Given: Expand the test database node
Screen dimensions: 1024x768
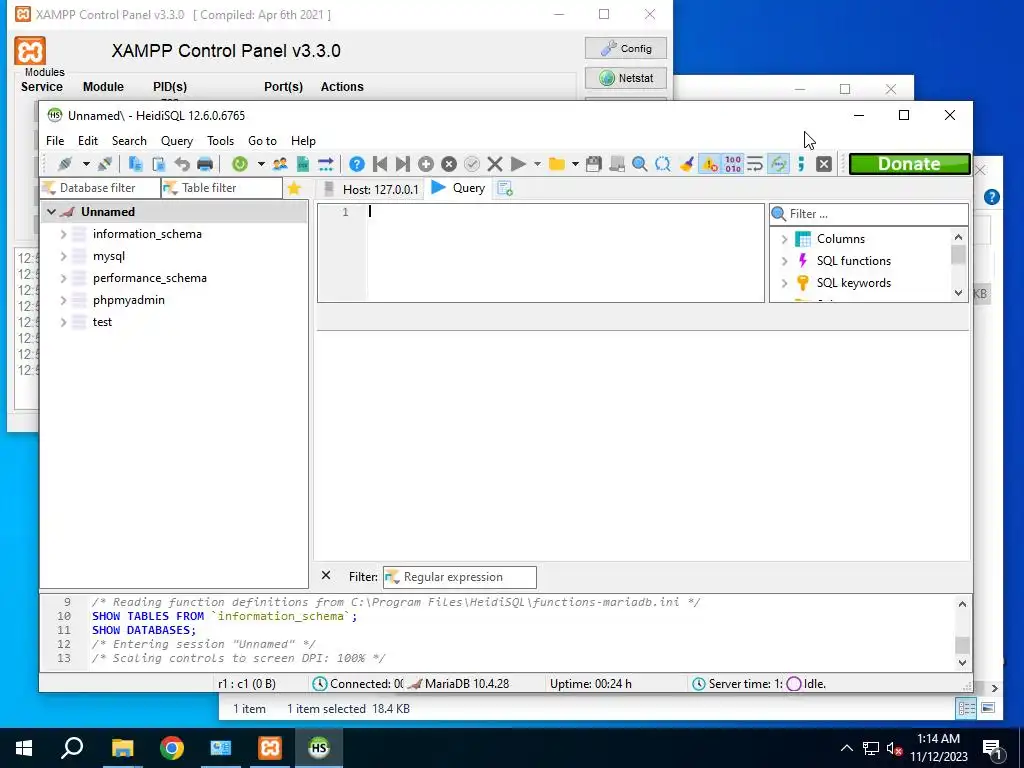Looking at the screenshot, I should tap(63, 322).
